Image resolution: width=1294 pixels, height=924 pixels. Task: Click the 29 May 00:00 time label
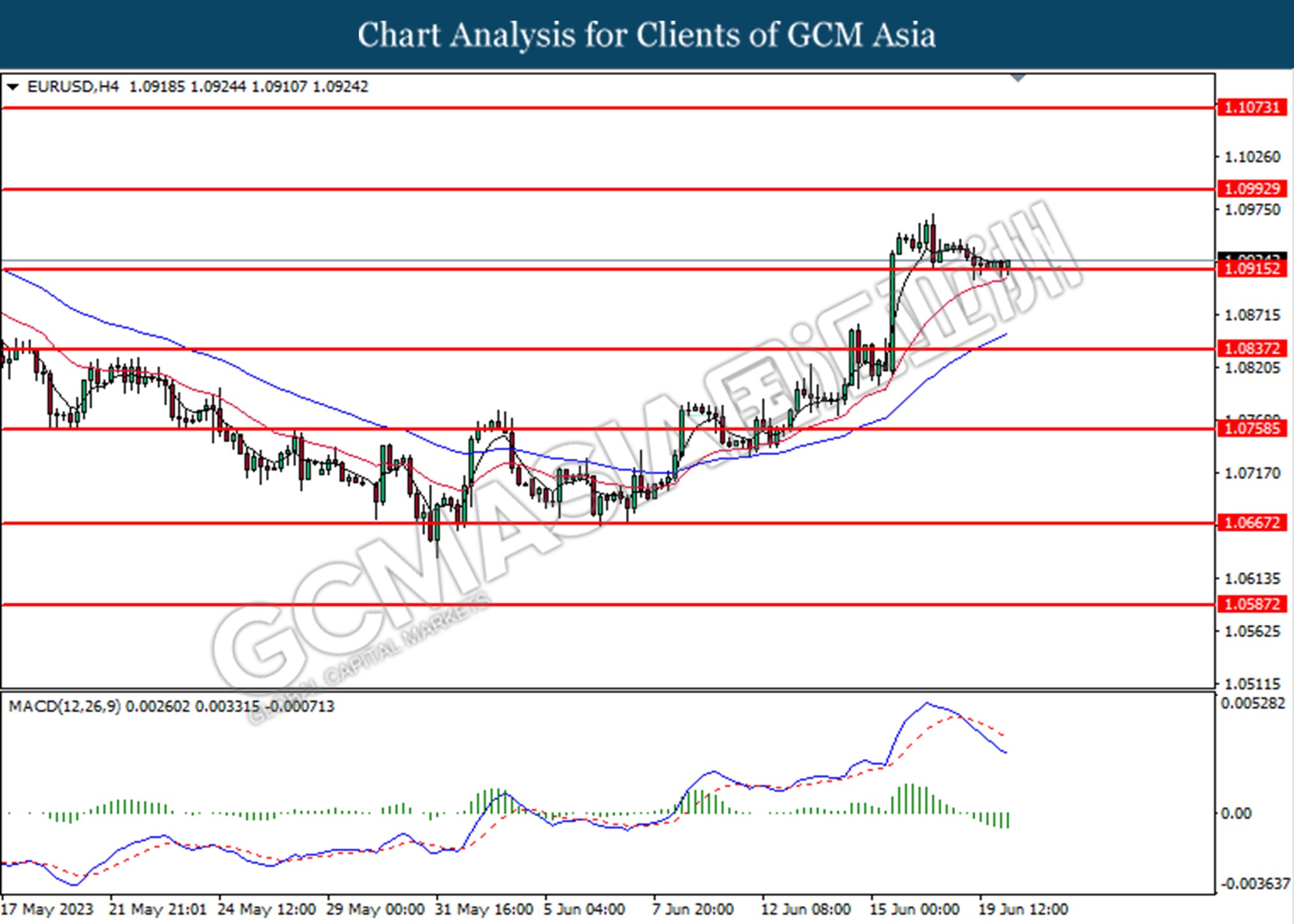click(x=375, y=909)
